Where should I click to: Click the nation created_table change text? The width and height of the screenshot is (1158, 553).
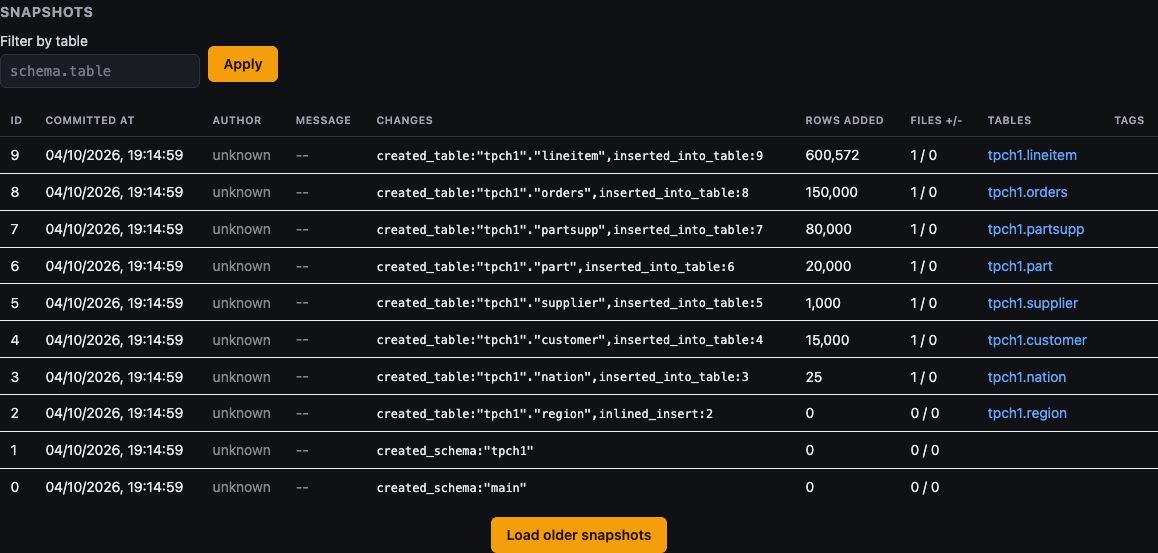563,377
